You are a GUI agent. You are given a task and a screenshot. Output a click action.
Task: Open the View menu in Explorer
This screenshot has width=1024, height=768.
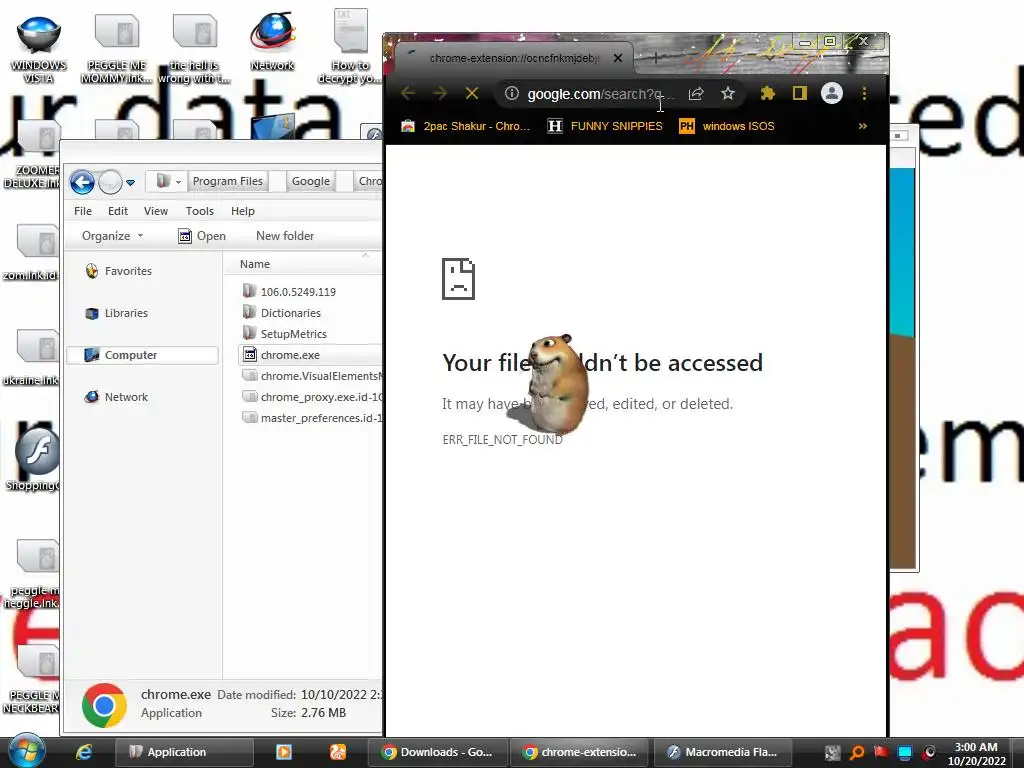[155, 211]
